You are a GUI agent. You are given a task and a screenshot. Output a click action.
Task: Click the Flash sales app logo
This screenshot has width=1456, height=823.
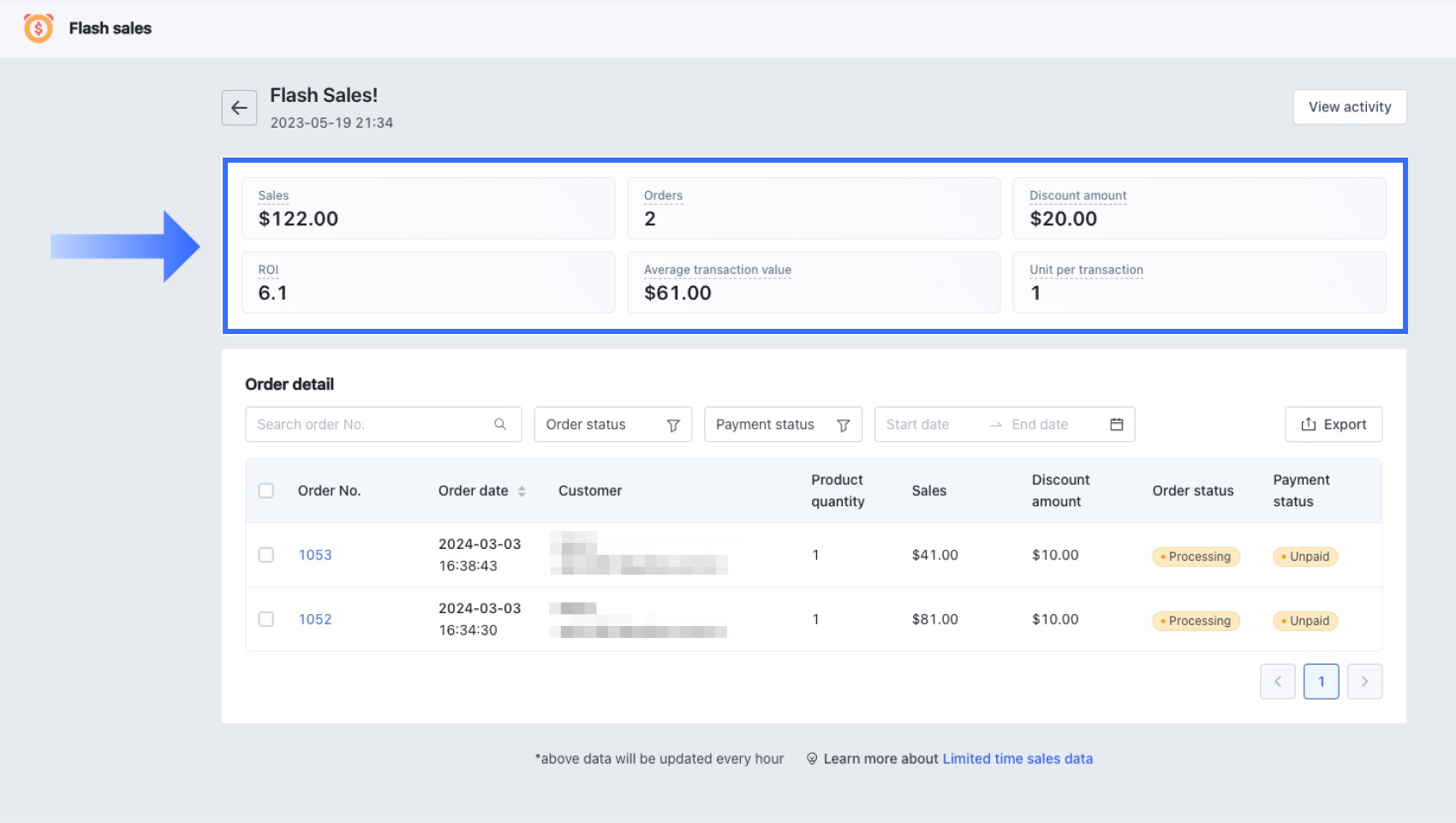coord(39,28)
